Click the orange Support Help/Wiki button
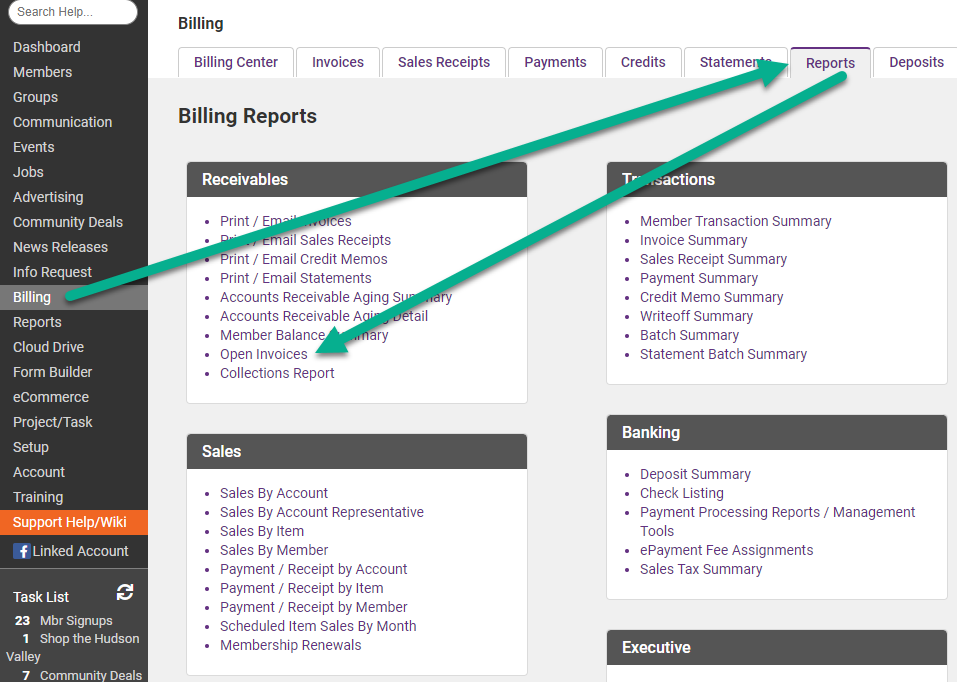The image size is (957, 682). pos(70,522)
